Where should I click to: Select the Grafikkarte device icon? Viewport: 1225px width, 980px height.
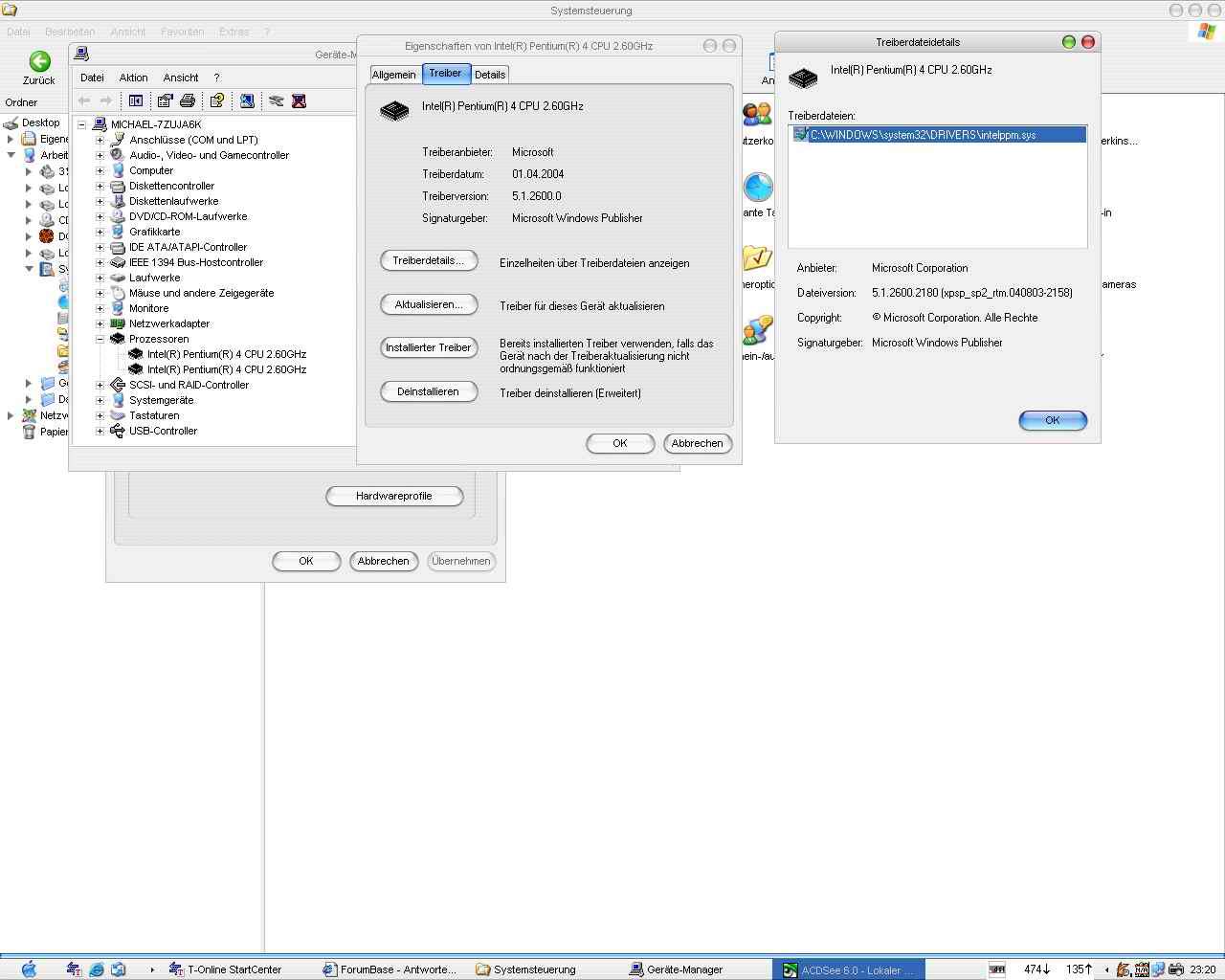tap(118, 232)
